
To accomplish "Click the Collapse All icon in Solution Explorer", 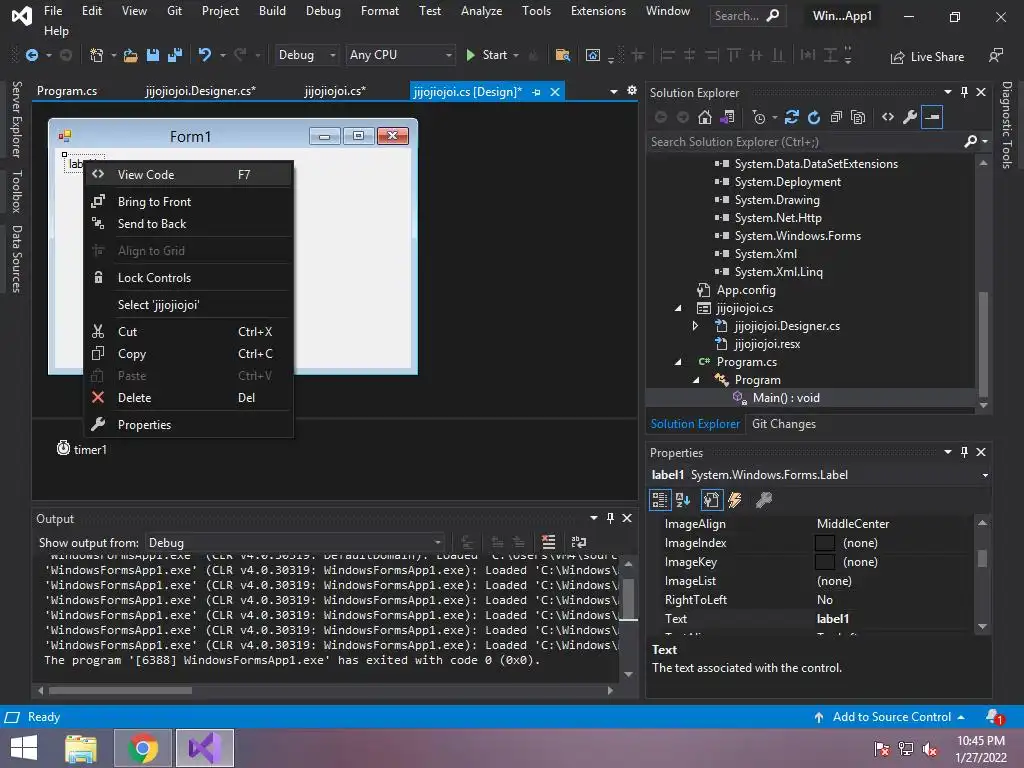I will (836, 118).
